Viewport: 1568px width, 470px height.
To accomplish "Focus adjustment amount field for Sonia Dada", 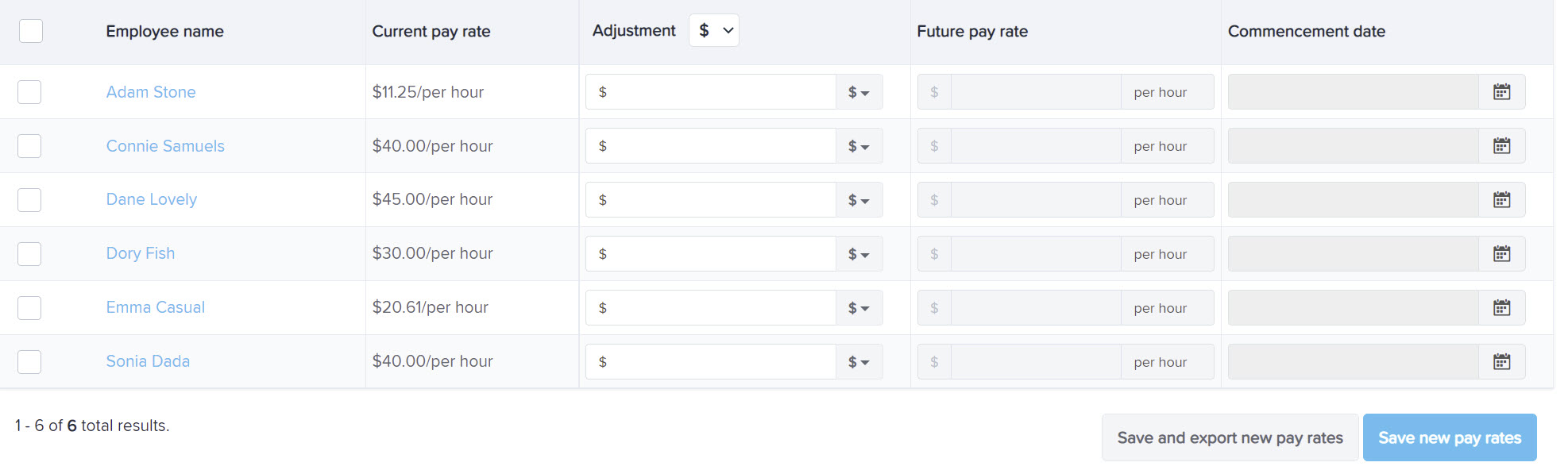I will (x=711, y=362).
